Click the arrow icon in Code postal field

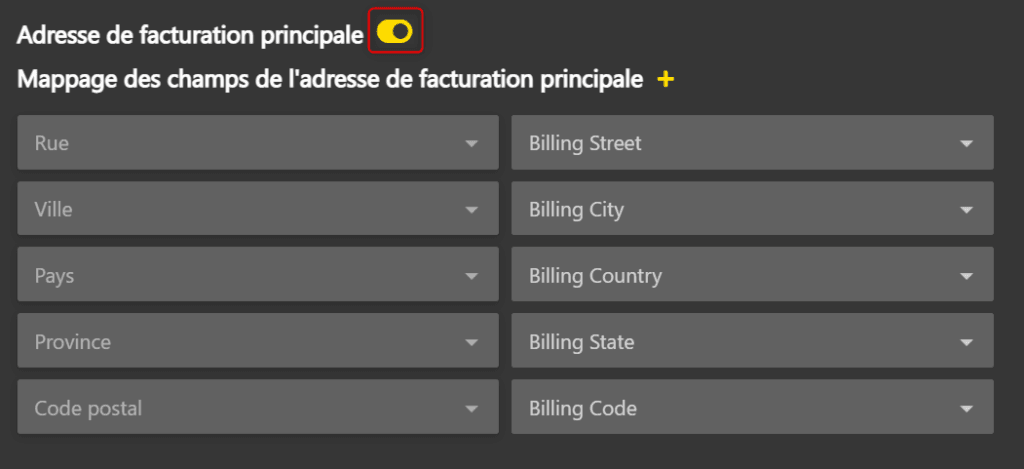point(472,409)
